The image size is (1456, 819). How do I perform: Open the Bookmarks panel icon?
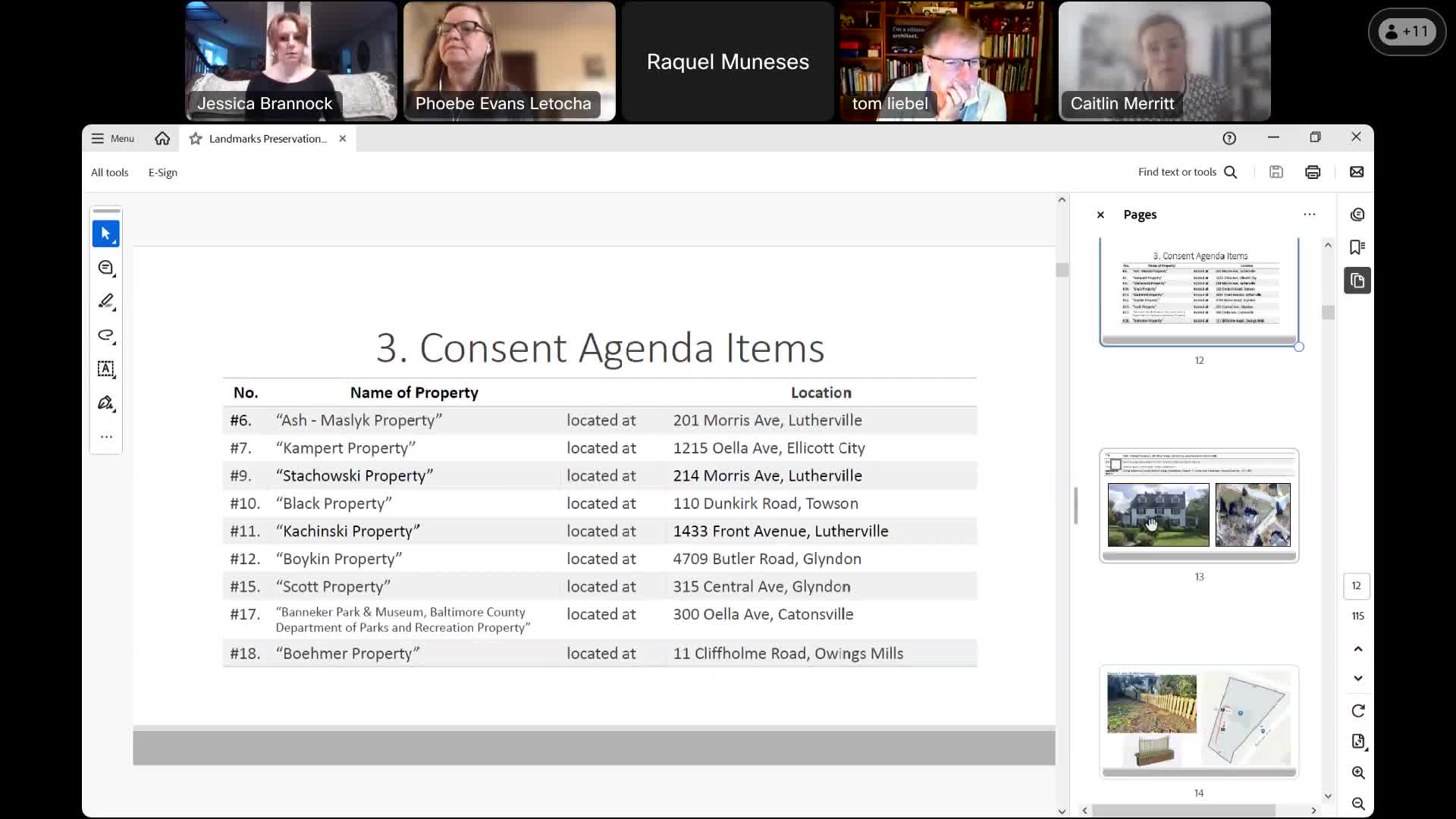(x=1357, y=247)
